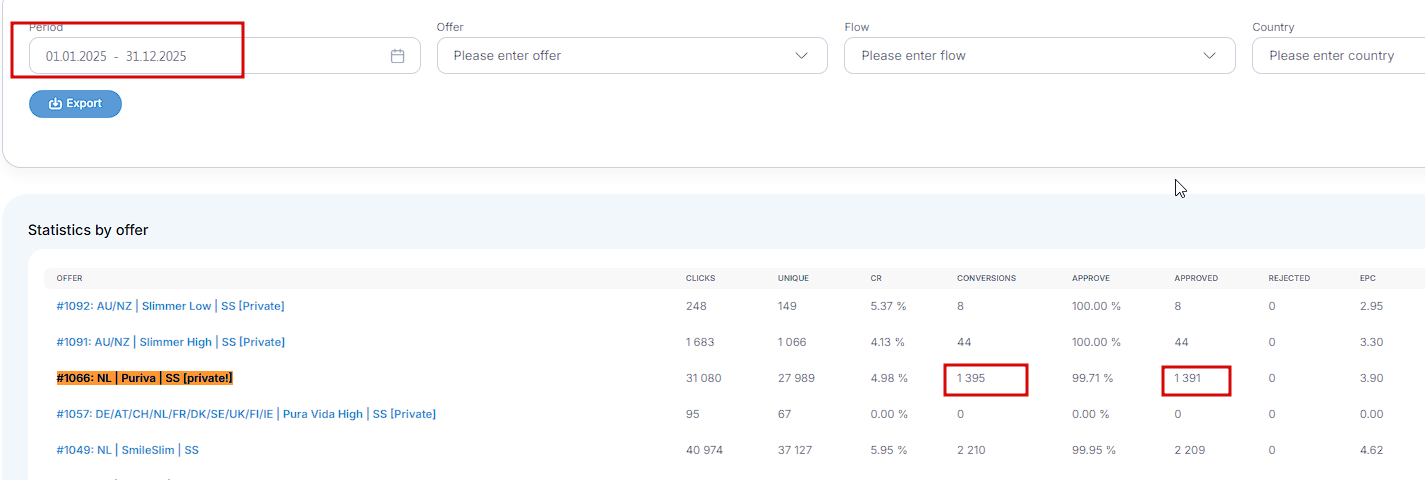1425x480 pixels.
Task: Click the Export button
Action: pyautogui.click(x=75, y=104)
